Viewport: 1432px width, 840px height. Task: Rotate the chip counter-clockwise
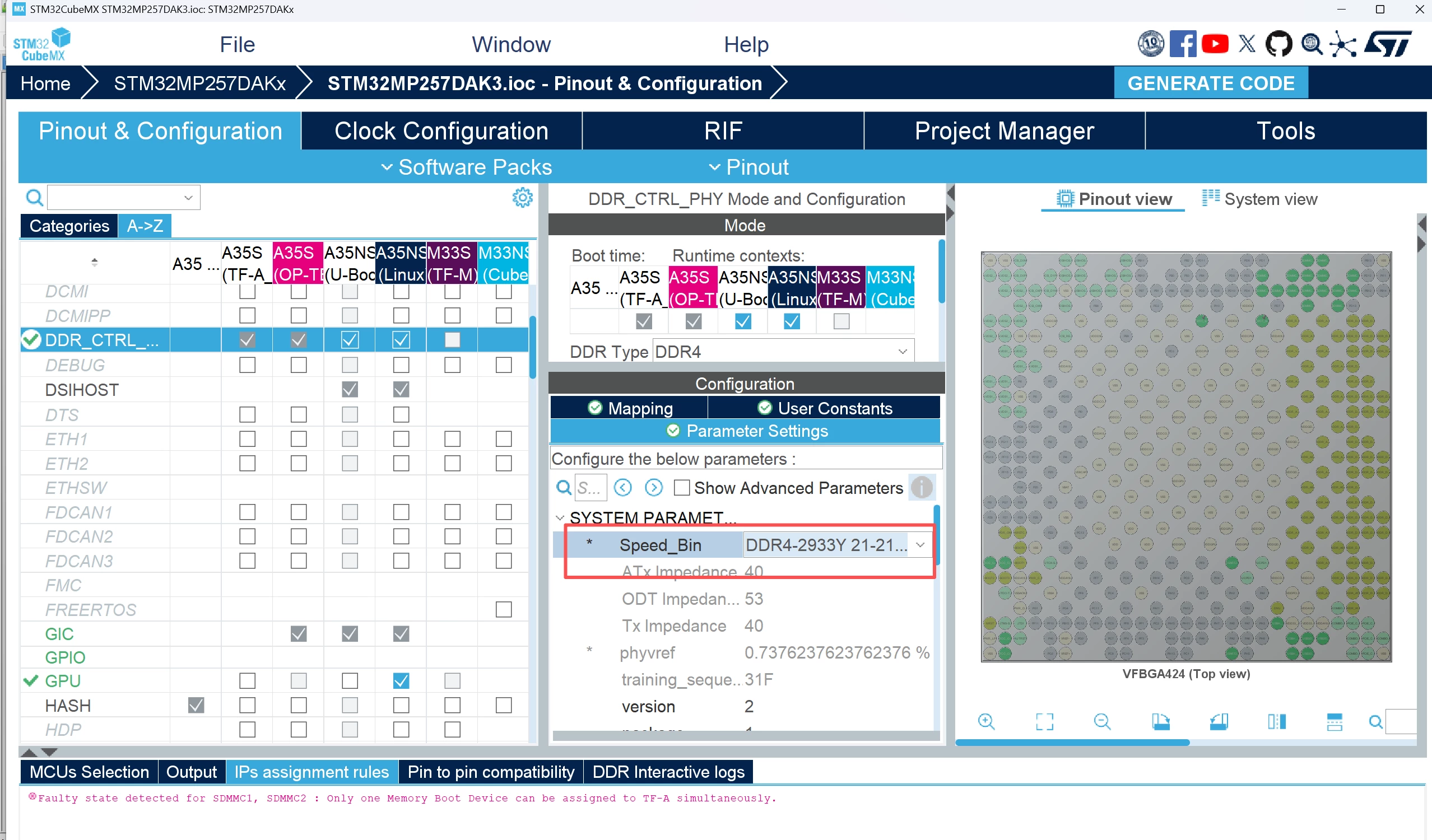pyautogui.click(x=1219, y=721)
